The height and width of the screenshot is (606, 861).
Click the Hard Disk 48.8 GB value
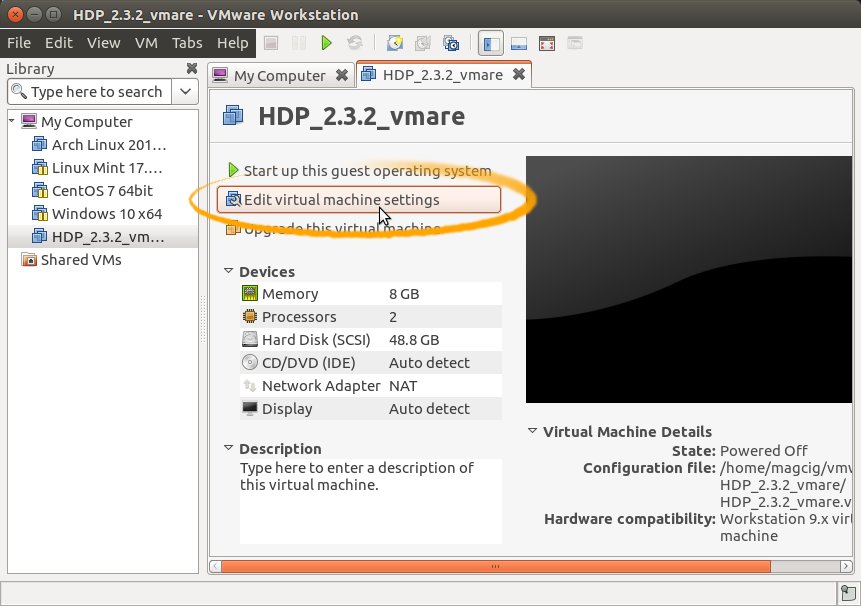click(414, 340)
